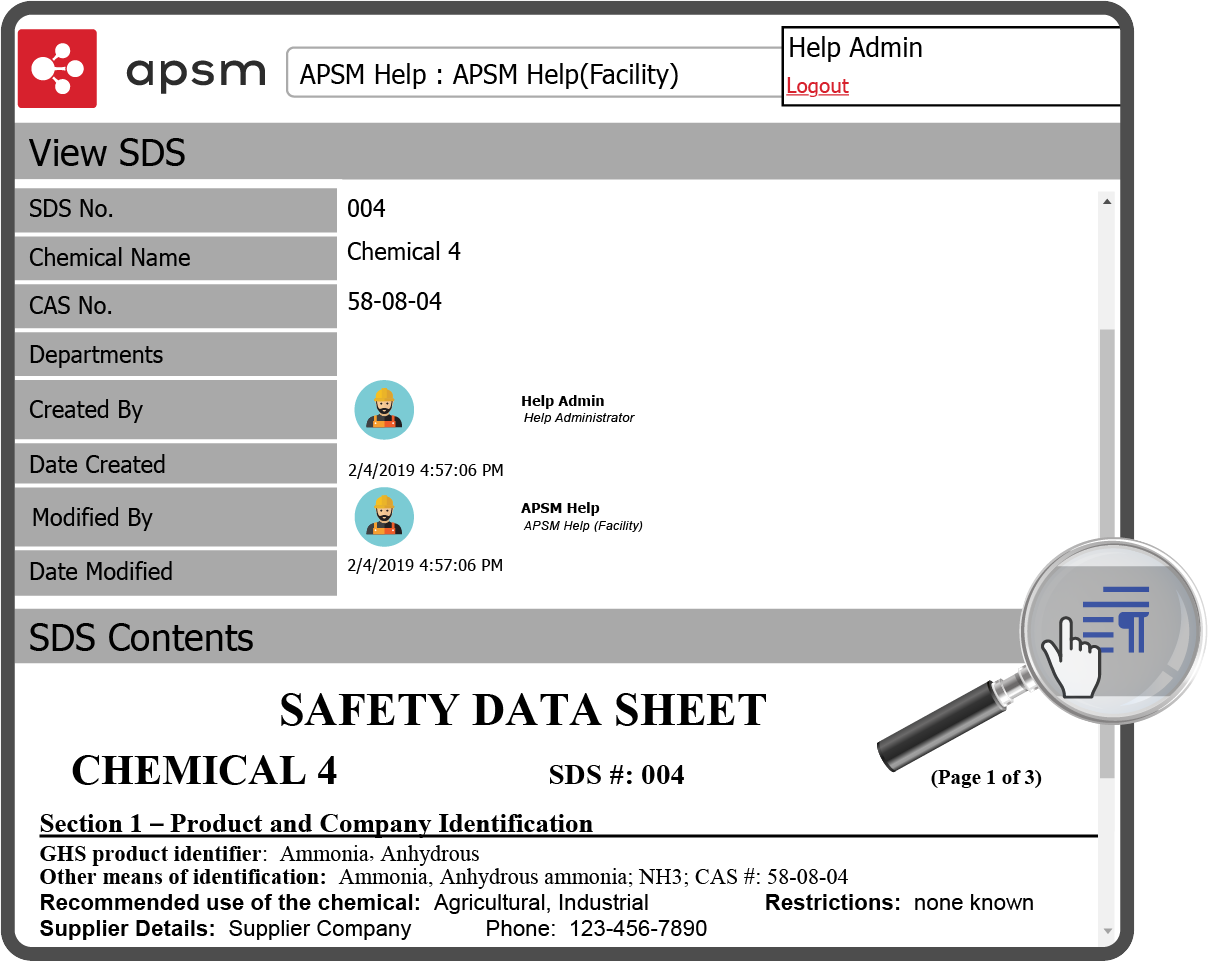Click the Date Modified label
1210x961 pixels.
pyautogui.click(x=101, y=572)
